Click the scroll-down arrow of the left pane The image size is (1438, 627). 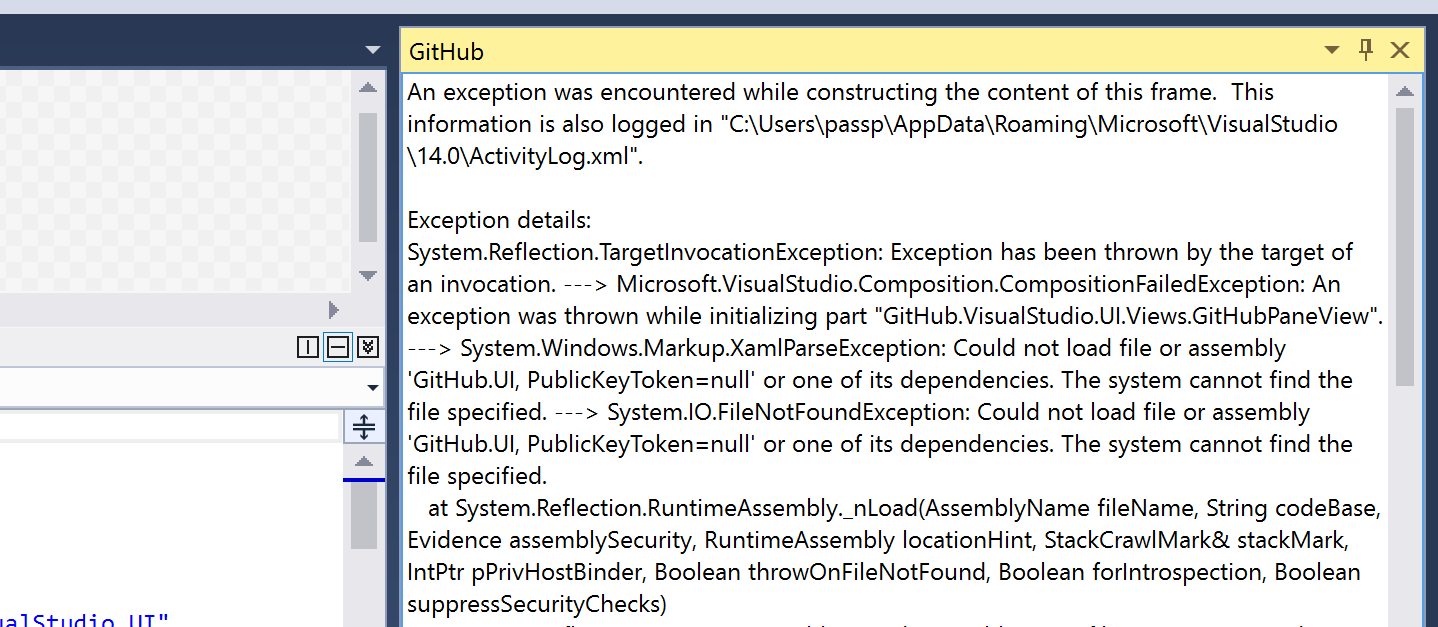[x=368, y=277]
